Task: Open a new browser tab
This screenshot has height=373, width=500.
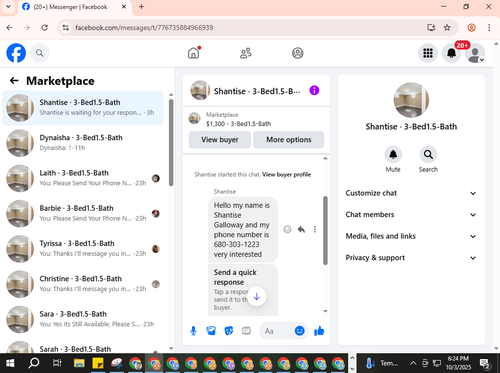Action: [x=141, y=7]
